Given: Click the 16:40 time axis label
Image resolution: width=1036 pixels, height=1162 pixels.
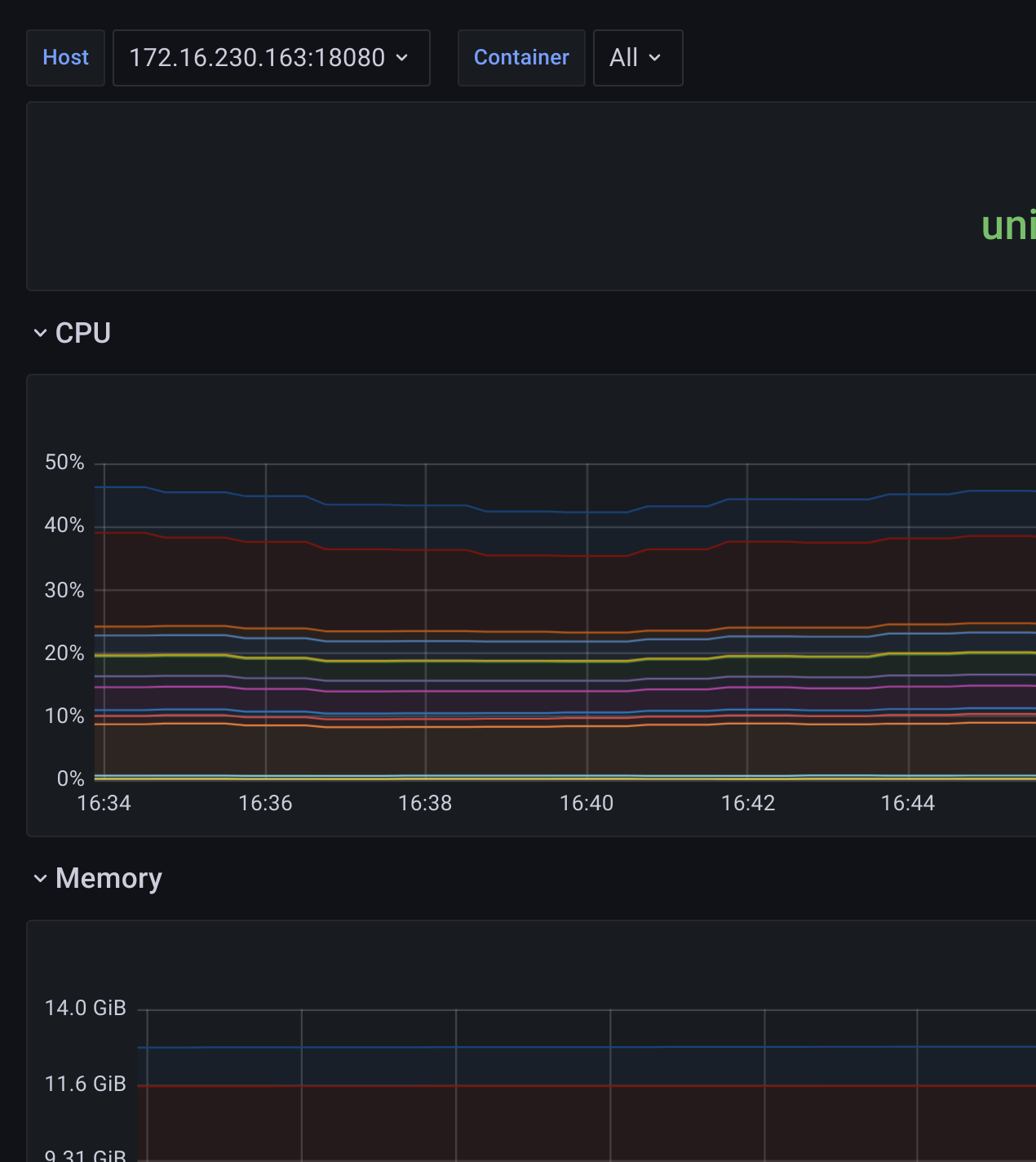Looking at the screenshot, I should tap(587, 803).
